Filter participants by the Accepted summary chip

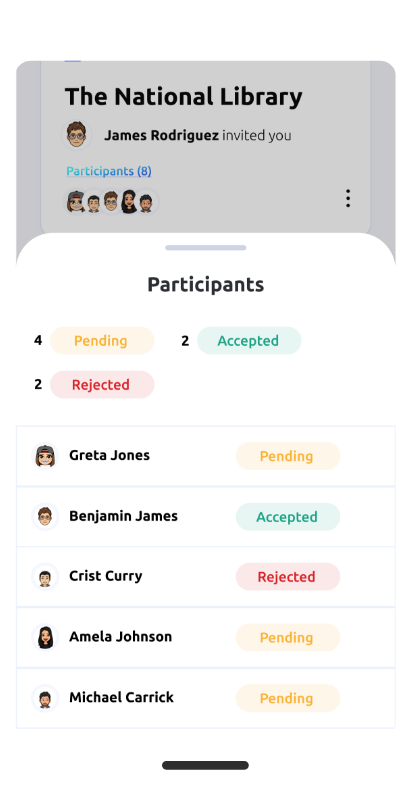point(249,341)
